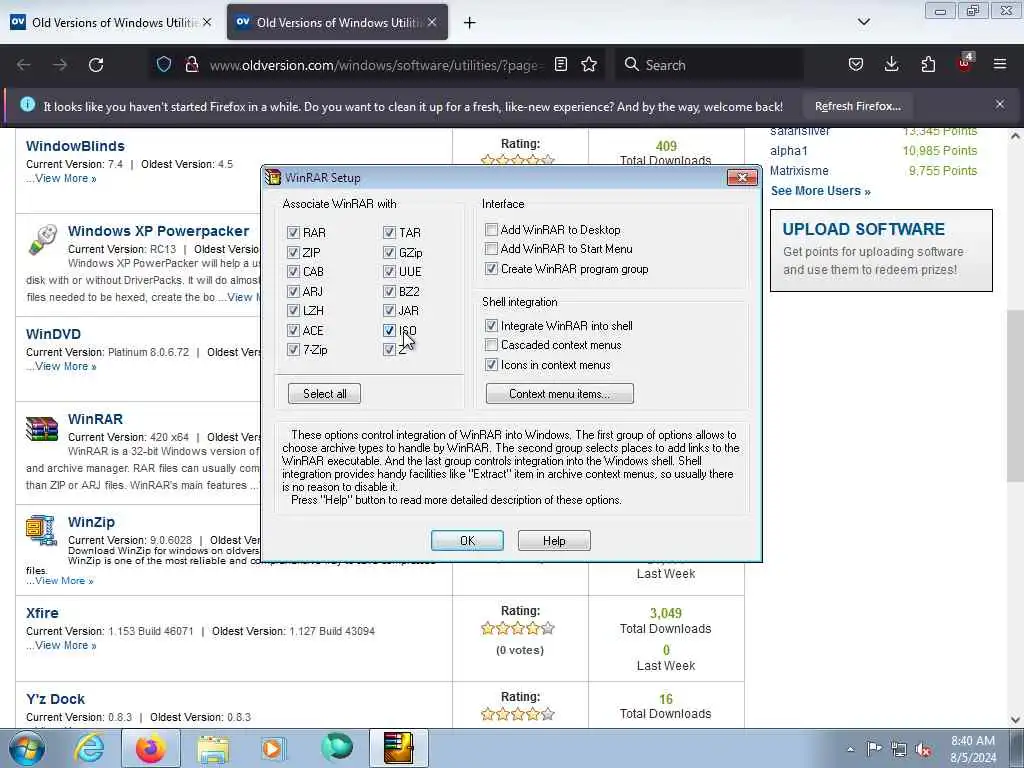
Task: Click the taskbar clock and date
Action: (973, 749)
